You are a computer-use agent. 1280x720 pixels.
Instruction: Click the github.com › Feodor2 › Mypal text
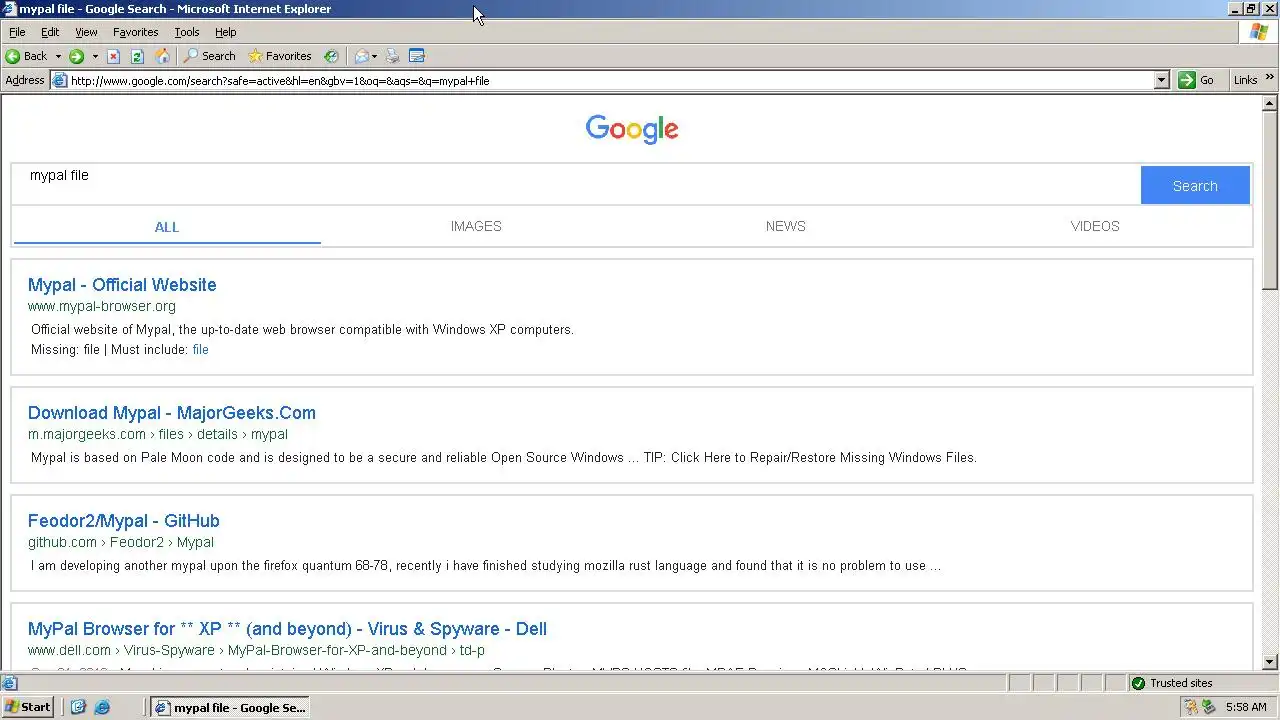click(x=121, y=543)
